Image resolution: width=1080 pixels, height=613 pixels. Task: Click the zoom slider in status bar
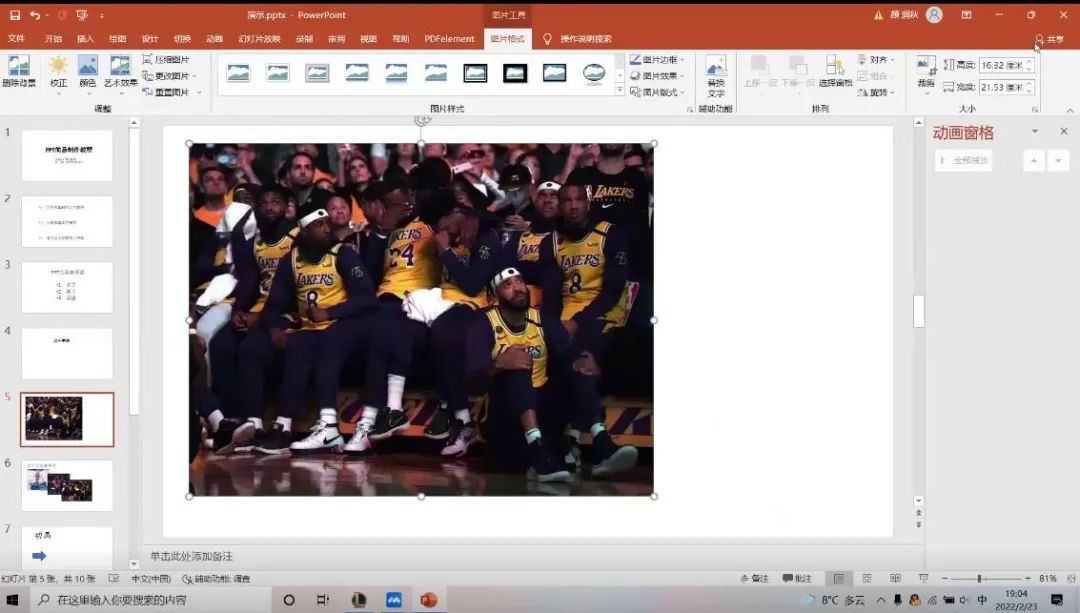coord(979,579)
